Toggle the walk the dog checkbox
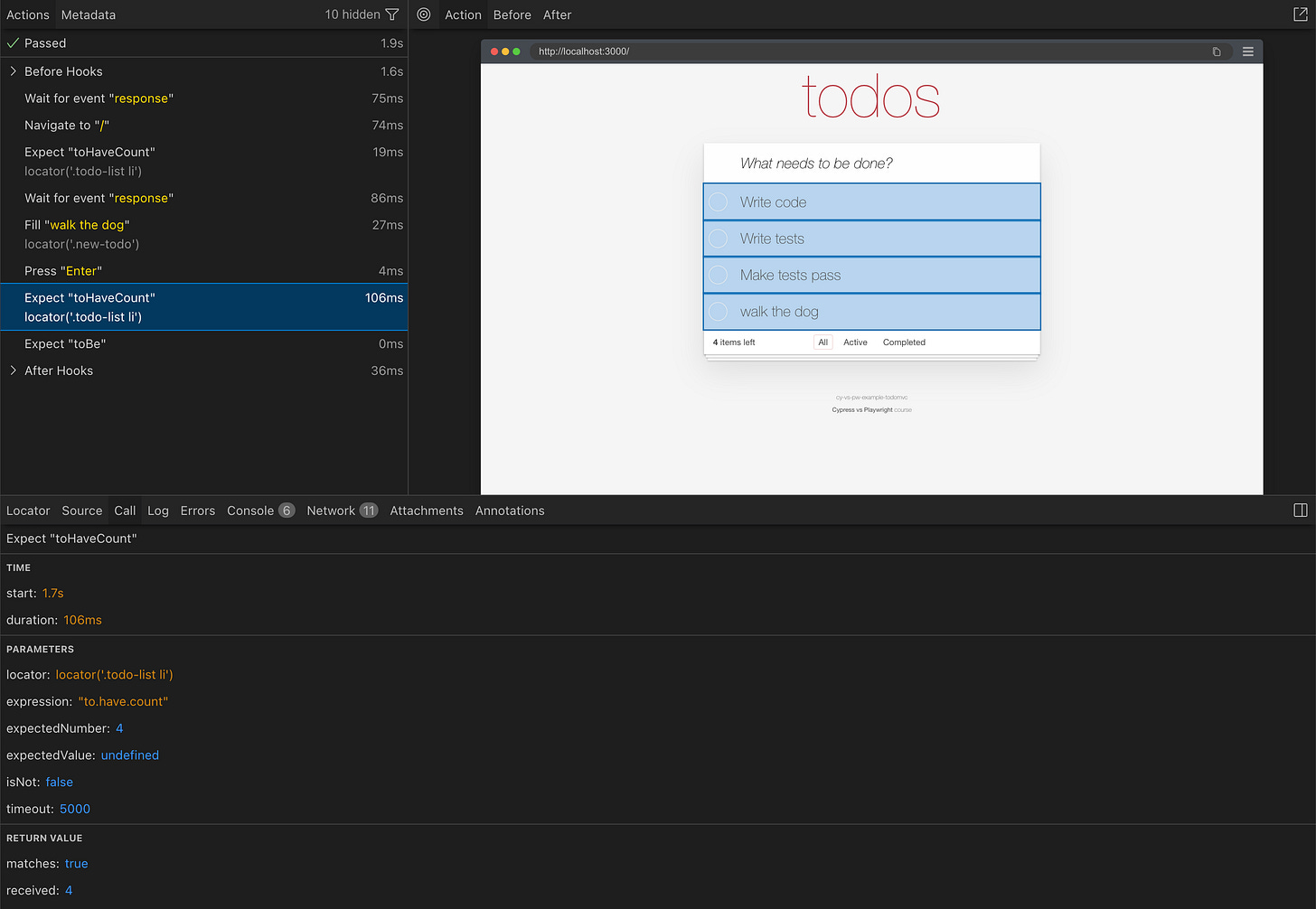 (x=719, y=312)
